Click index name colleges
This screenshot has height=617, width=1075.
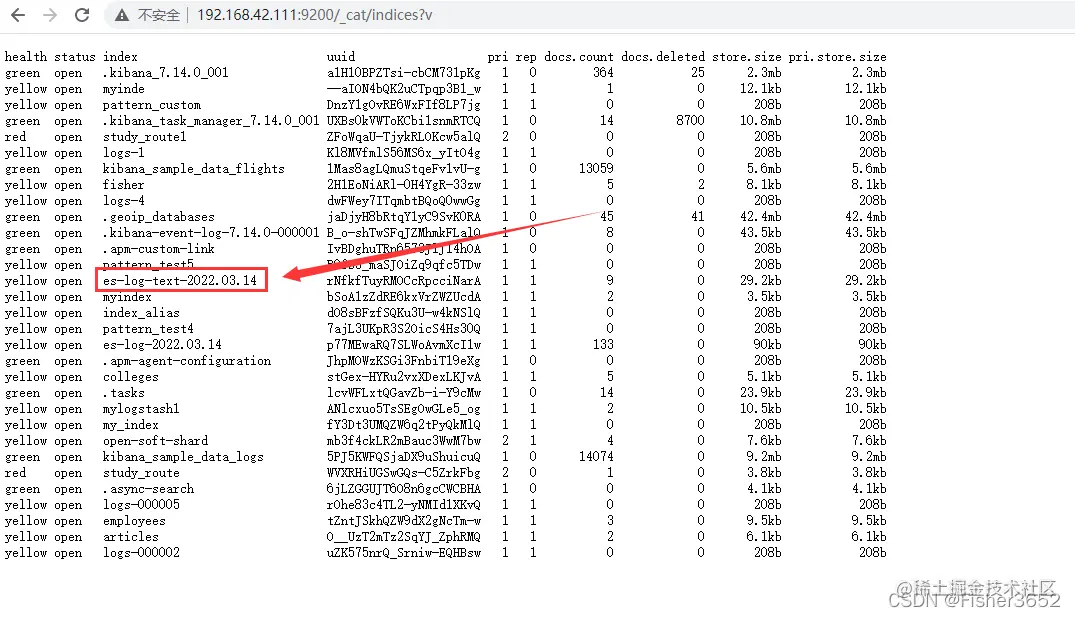click(x=130, y=376)
